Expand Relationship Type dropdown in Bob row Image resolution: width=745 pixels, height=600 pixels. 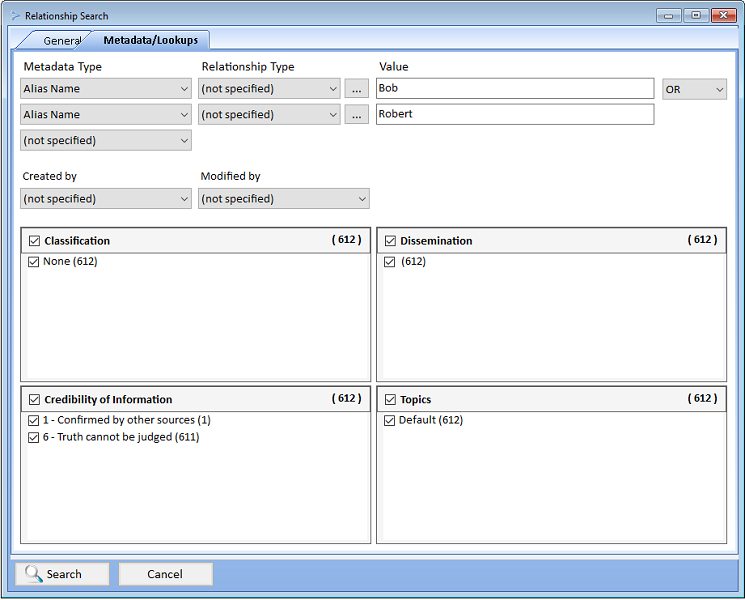tap(269, 89)
